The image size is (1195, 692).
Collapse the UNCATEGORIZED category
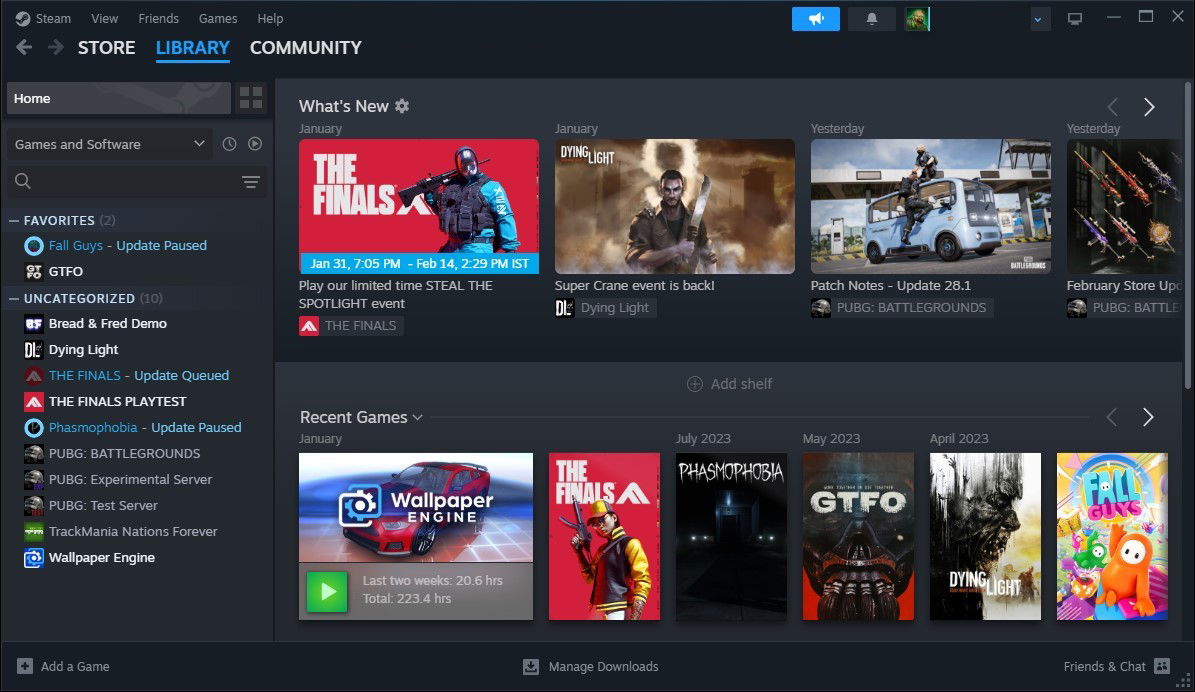point(12,298)
